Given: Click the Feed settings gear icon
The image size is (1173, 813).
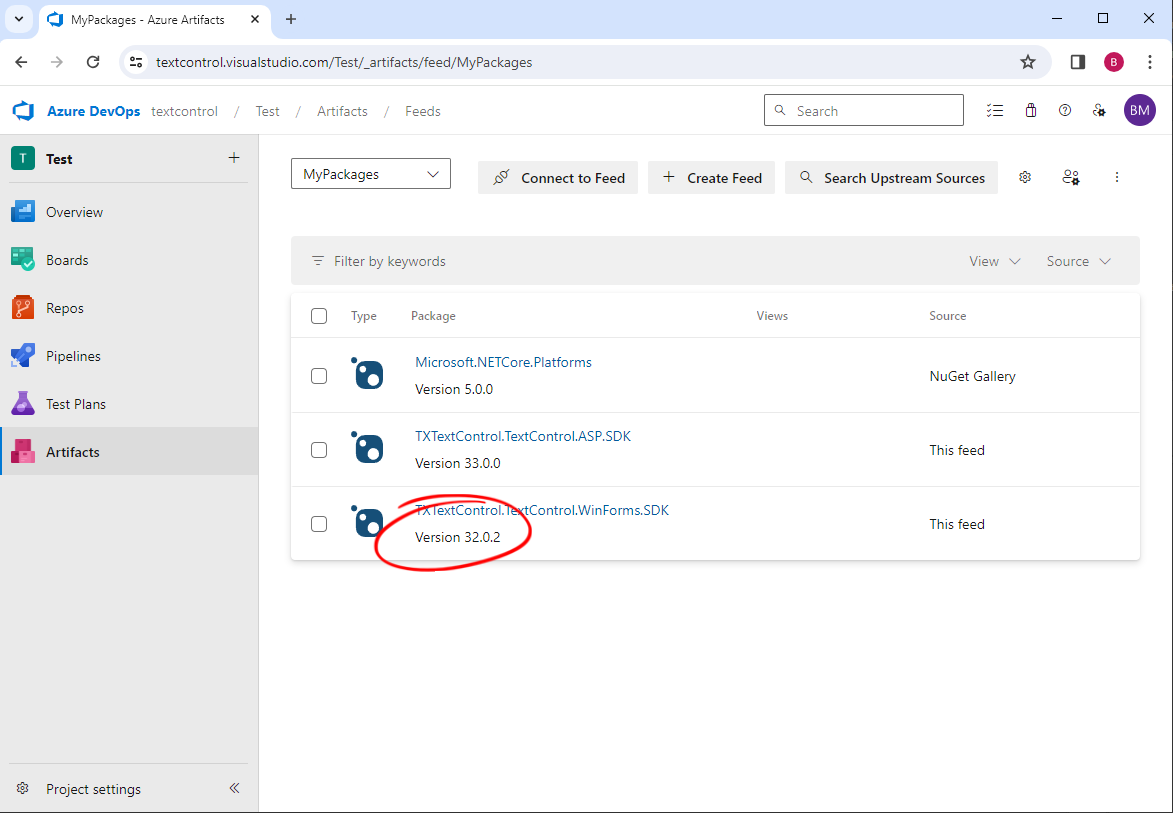Looking at the screenshot, I should 1025,177.
